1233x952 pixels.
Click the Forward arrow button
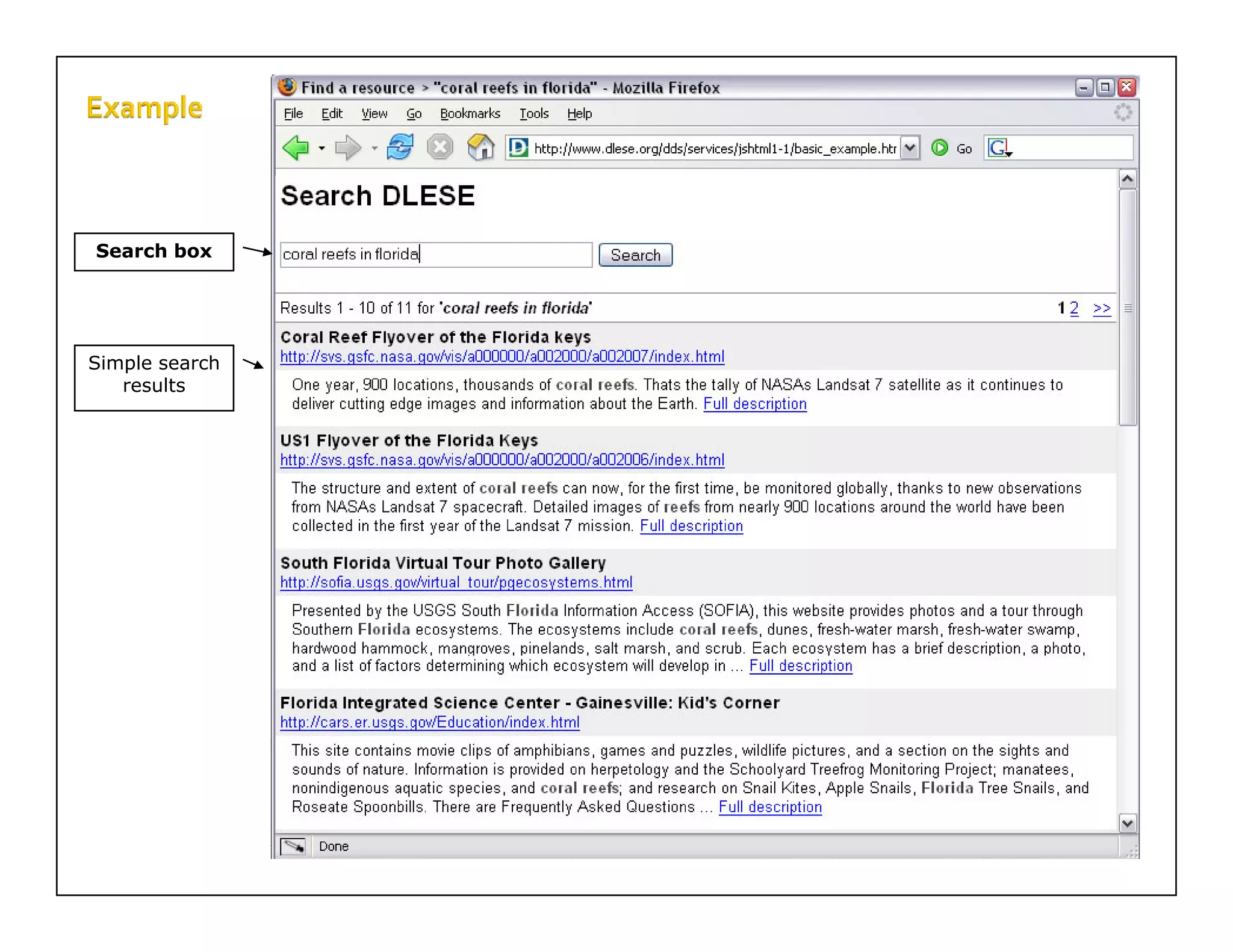(347, 147)
